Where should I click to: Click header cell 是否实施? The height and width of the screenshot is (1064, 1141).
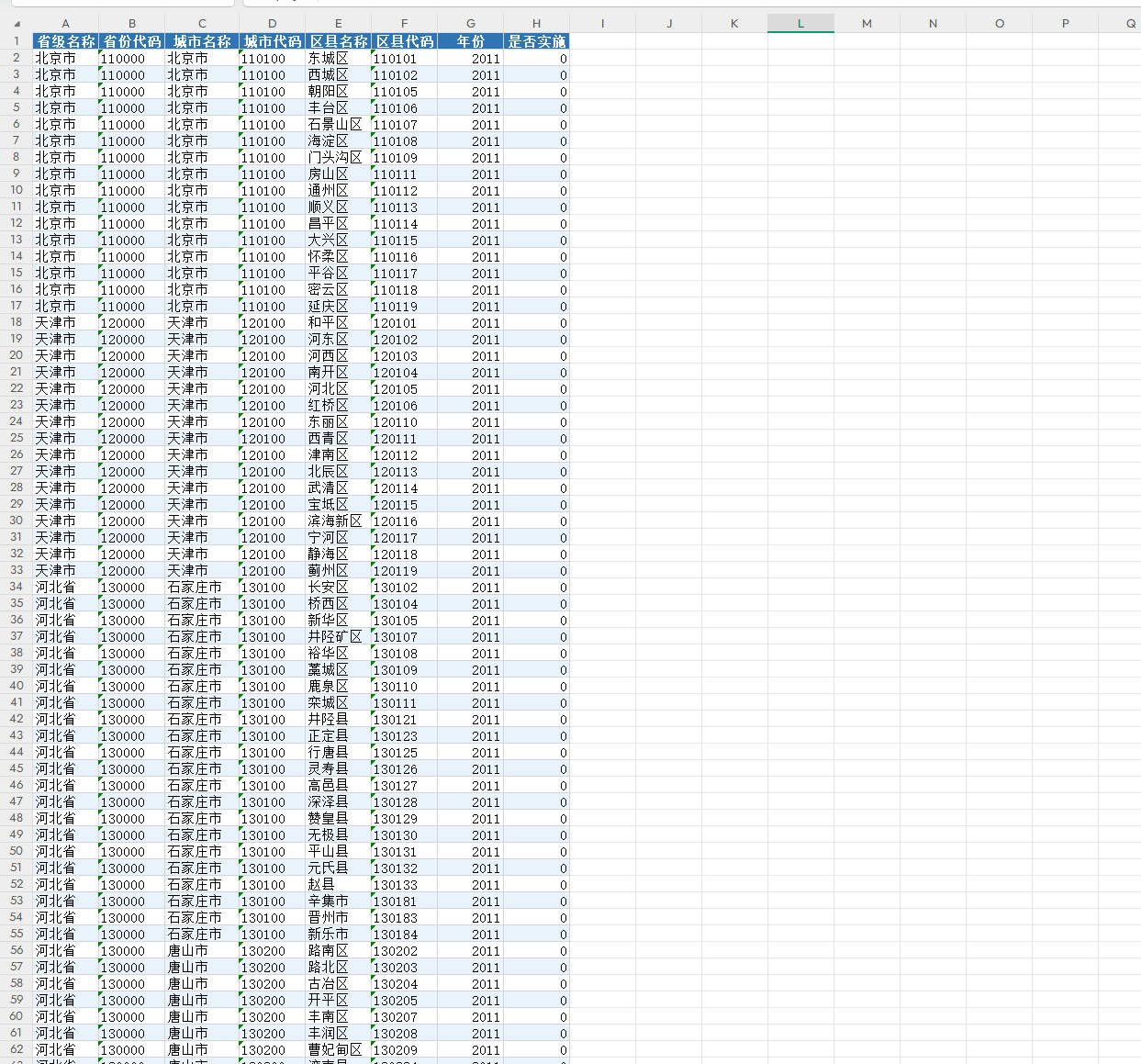point(536,41)
